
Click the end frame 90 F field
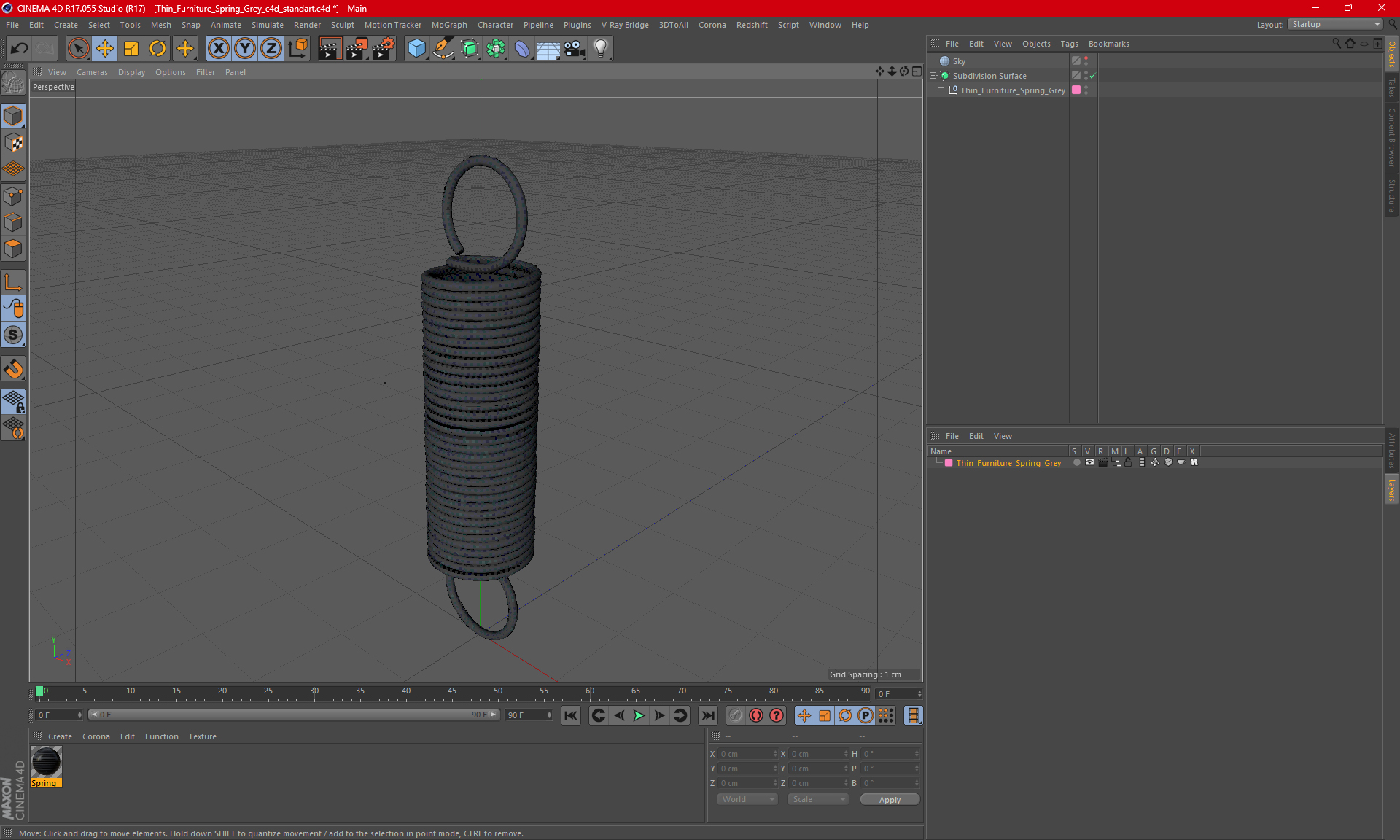(529, 715)
